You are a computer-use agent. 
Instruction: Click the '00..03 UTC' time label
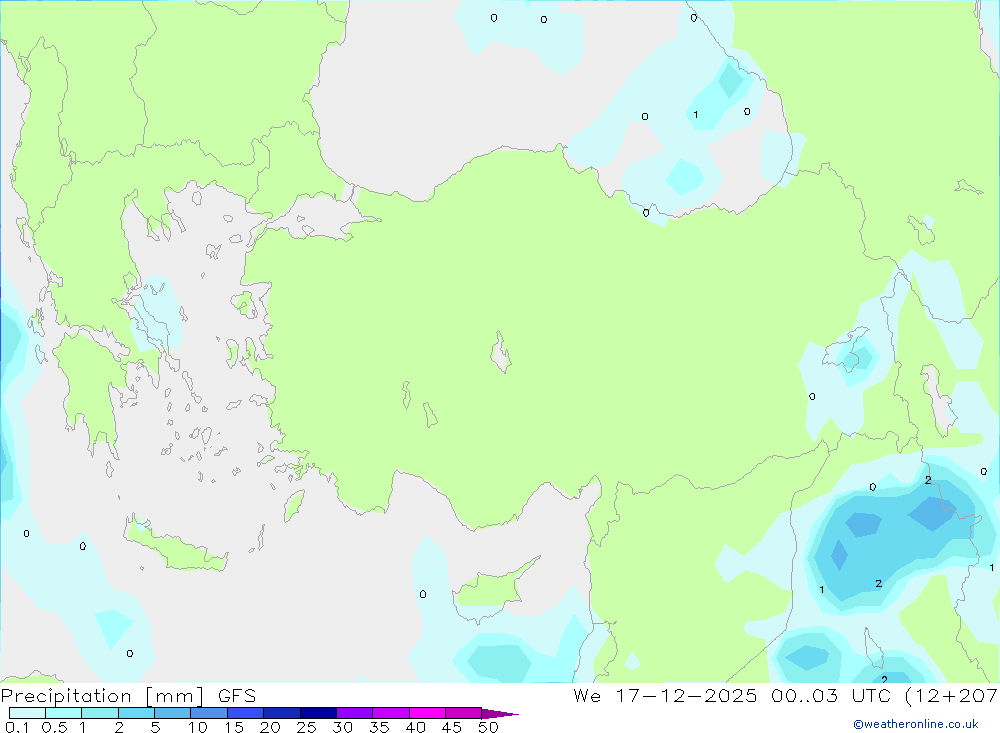(833, 696)
